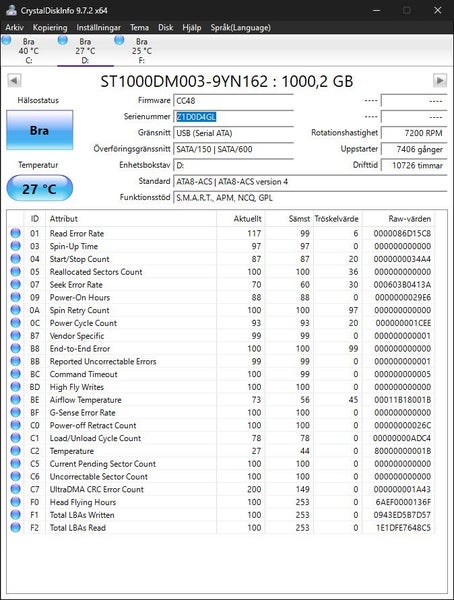Click the highlighted serial number field
The image size is (454, 600).
point(234,117)
